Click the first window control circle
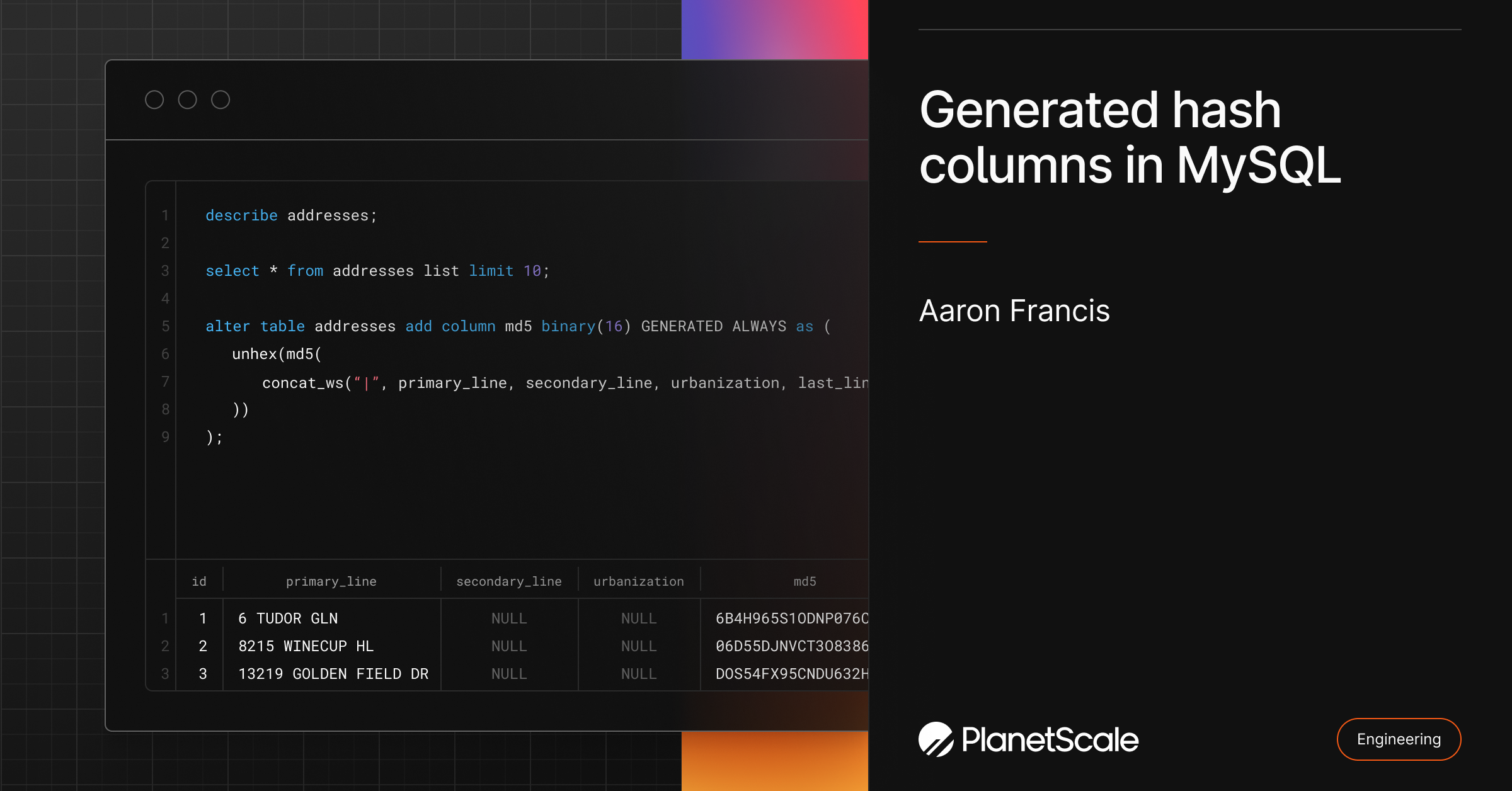This screenshot has width=1512, height=791. (x=154, y=100)
